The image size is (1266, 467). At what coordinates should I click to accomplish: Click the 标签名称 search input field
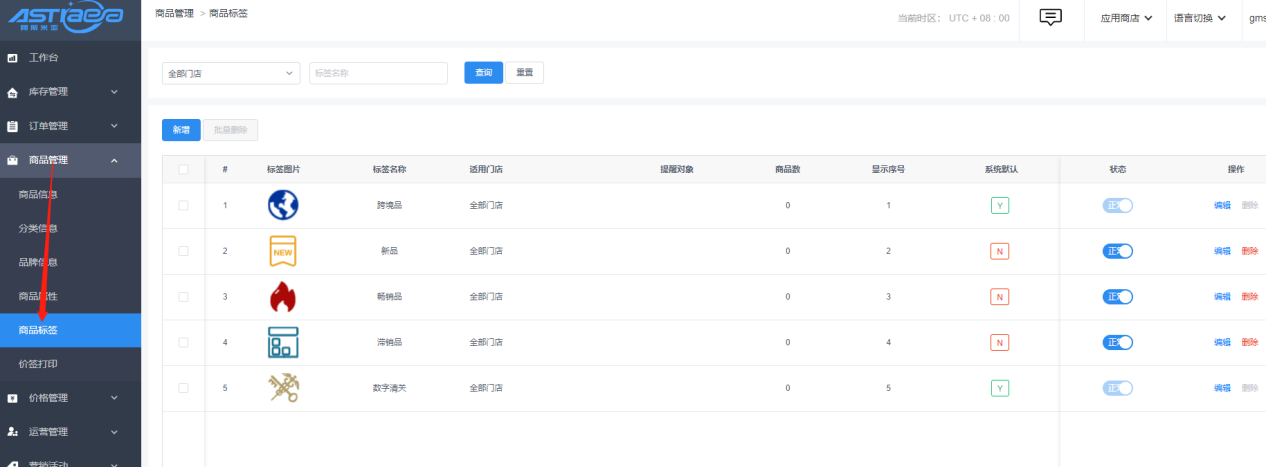(x=378, y=73)
